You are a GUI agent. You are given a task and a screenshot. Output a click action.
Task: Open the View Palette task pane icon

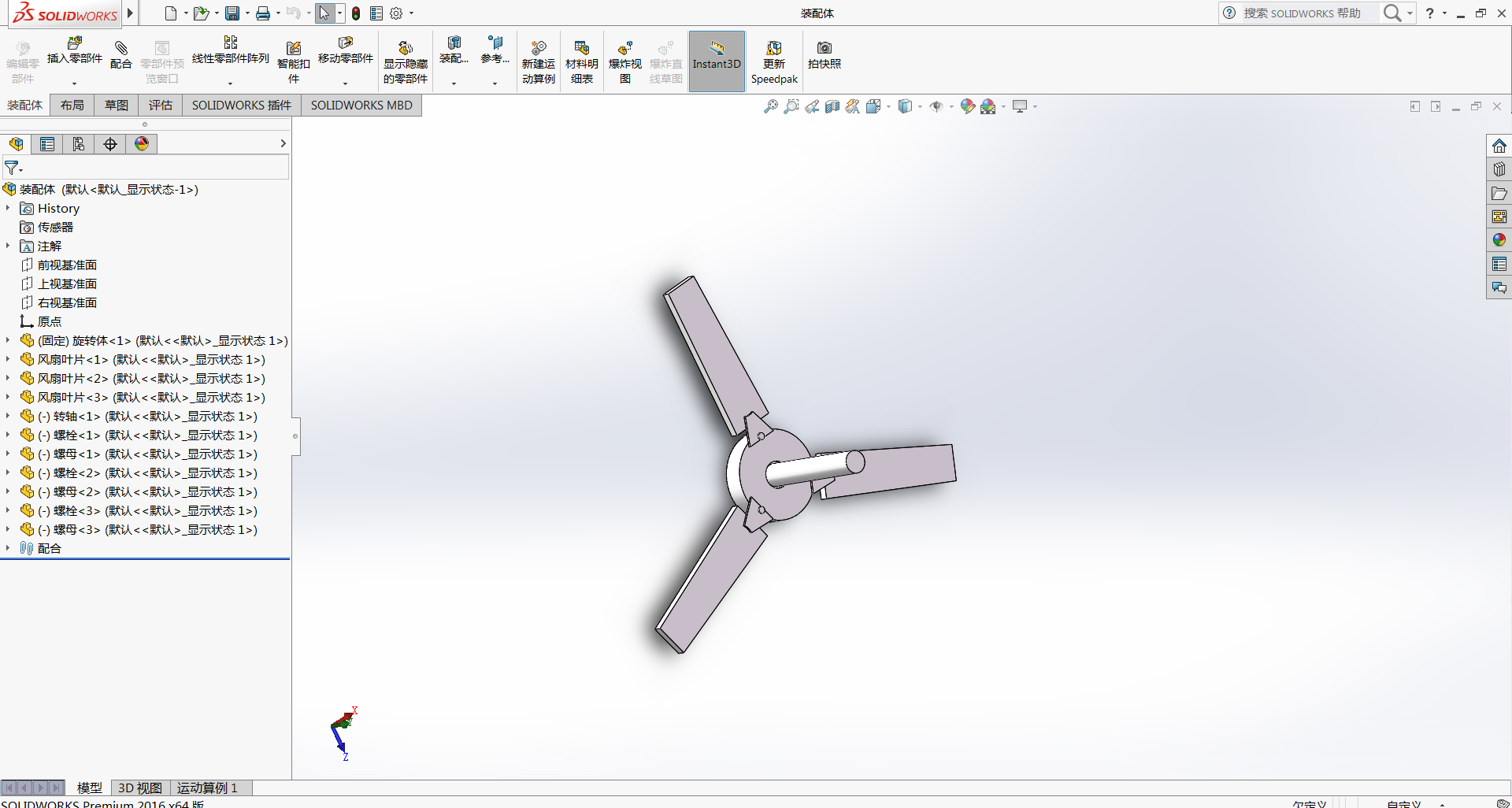pyautogui.click(x=1499, y=217)
